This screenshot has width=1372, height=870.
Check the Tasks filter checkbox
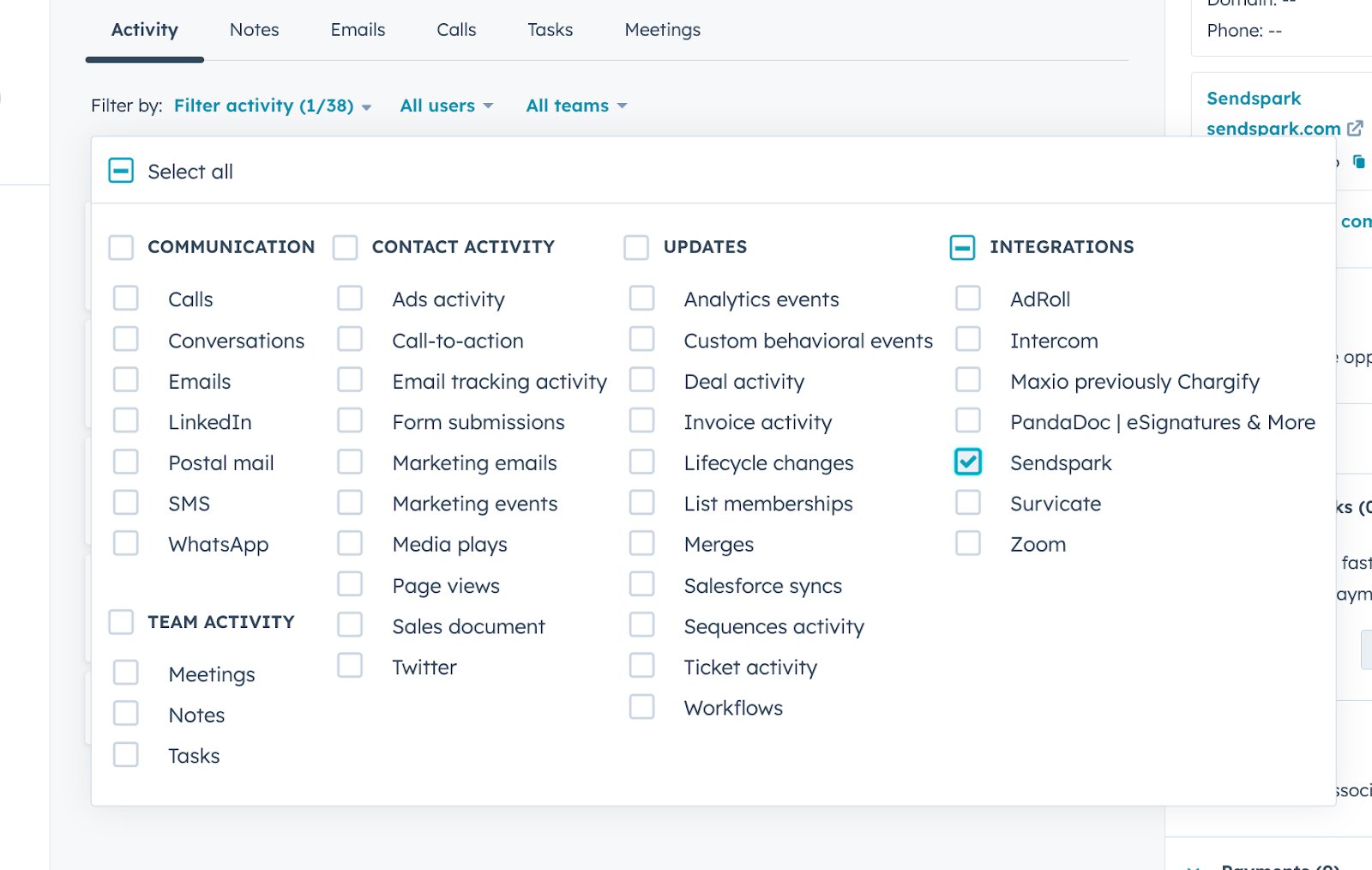point(126,755)
